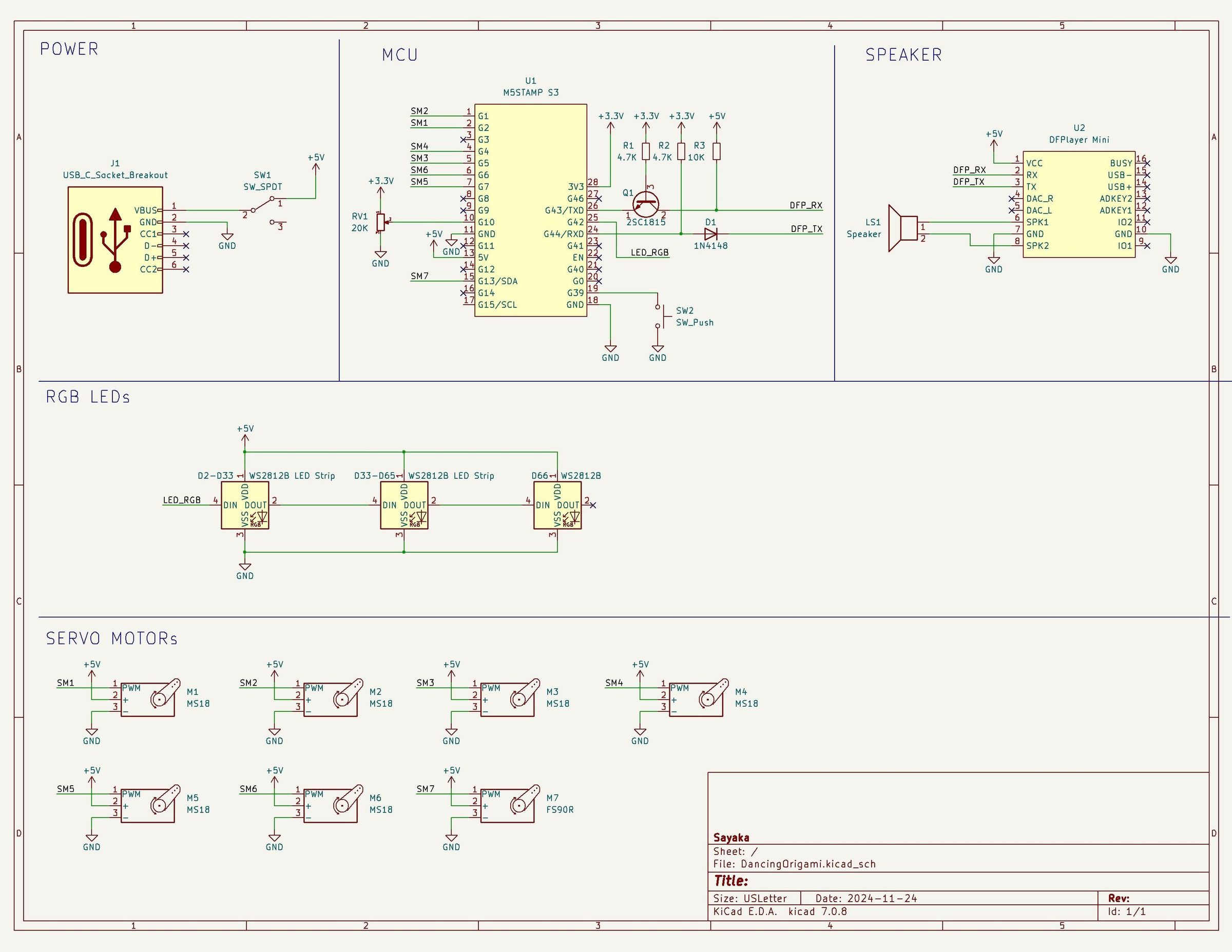Click the D1 1N4148 diode symbol
The image size is (1232, 952).
pos(711,234)
